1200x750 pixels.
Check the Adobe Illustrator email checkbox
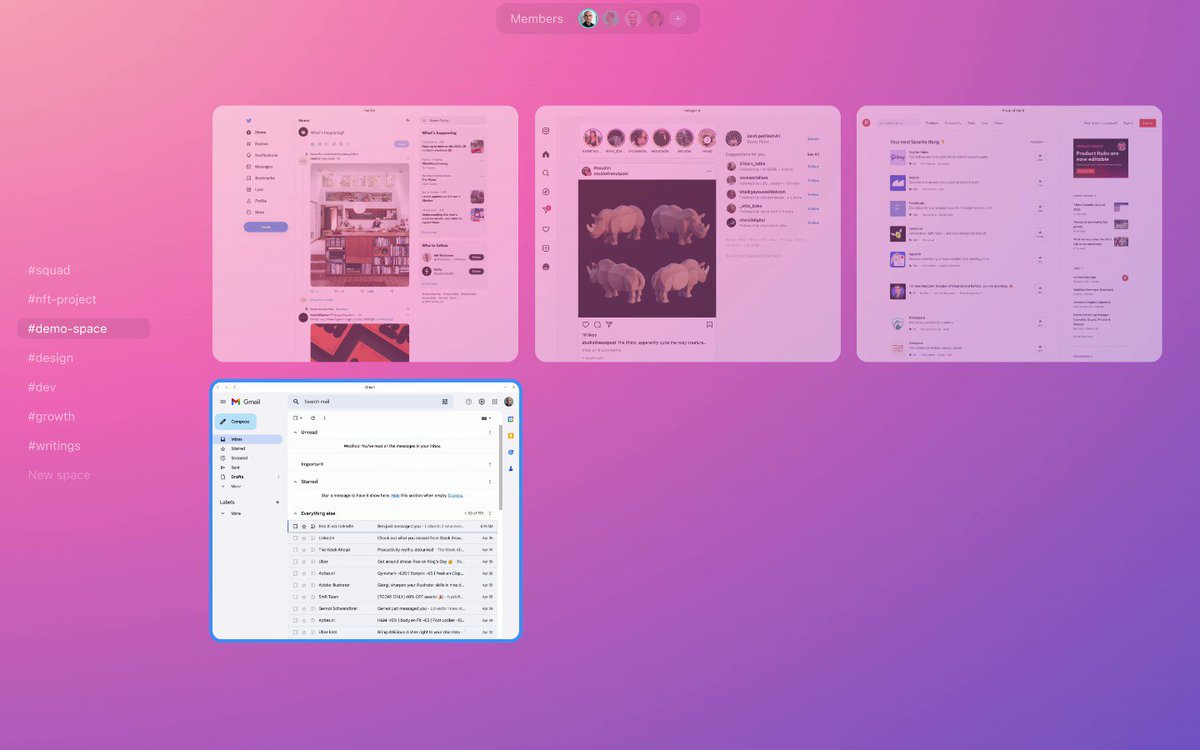pyautogui.click(x=295, y=585)
